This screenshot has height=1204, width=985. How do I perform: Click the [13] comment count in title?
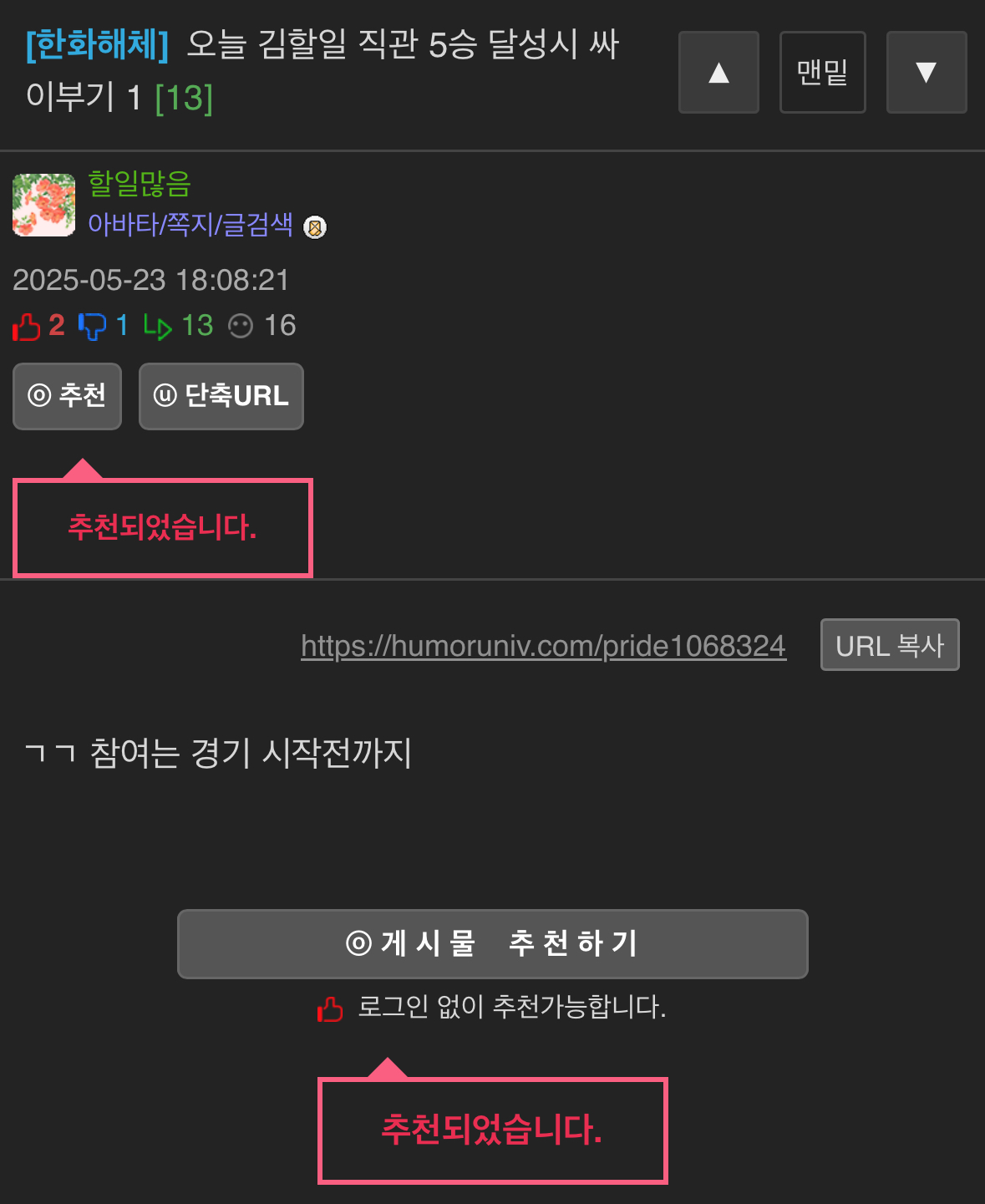[185, 98]
